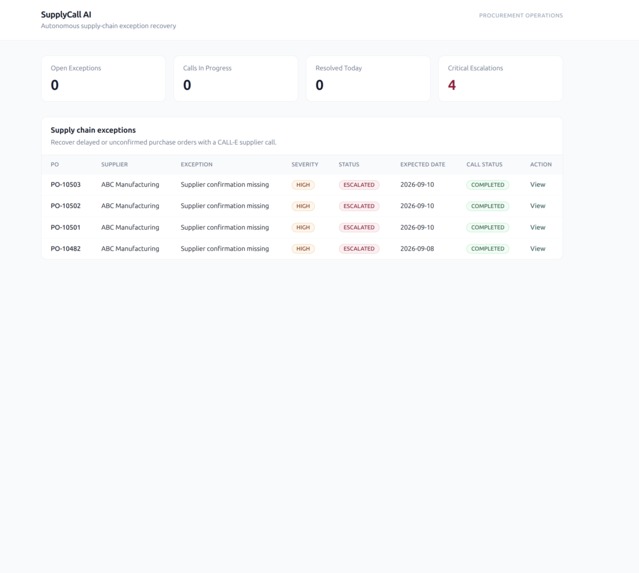The image size is (639, 573).
Task: Open View link for PO-10502
Action: [x=538, y=206]
